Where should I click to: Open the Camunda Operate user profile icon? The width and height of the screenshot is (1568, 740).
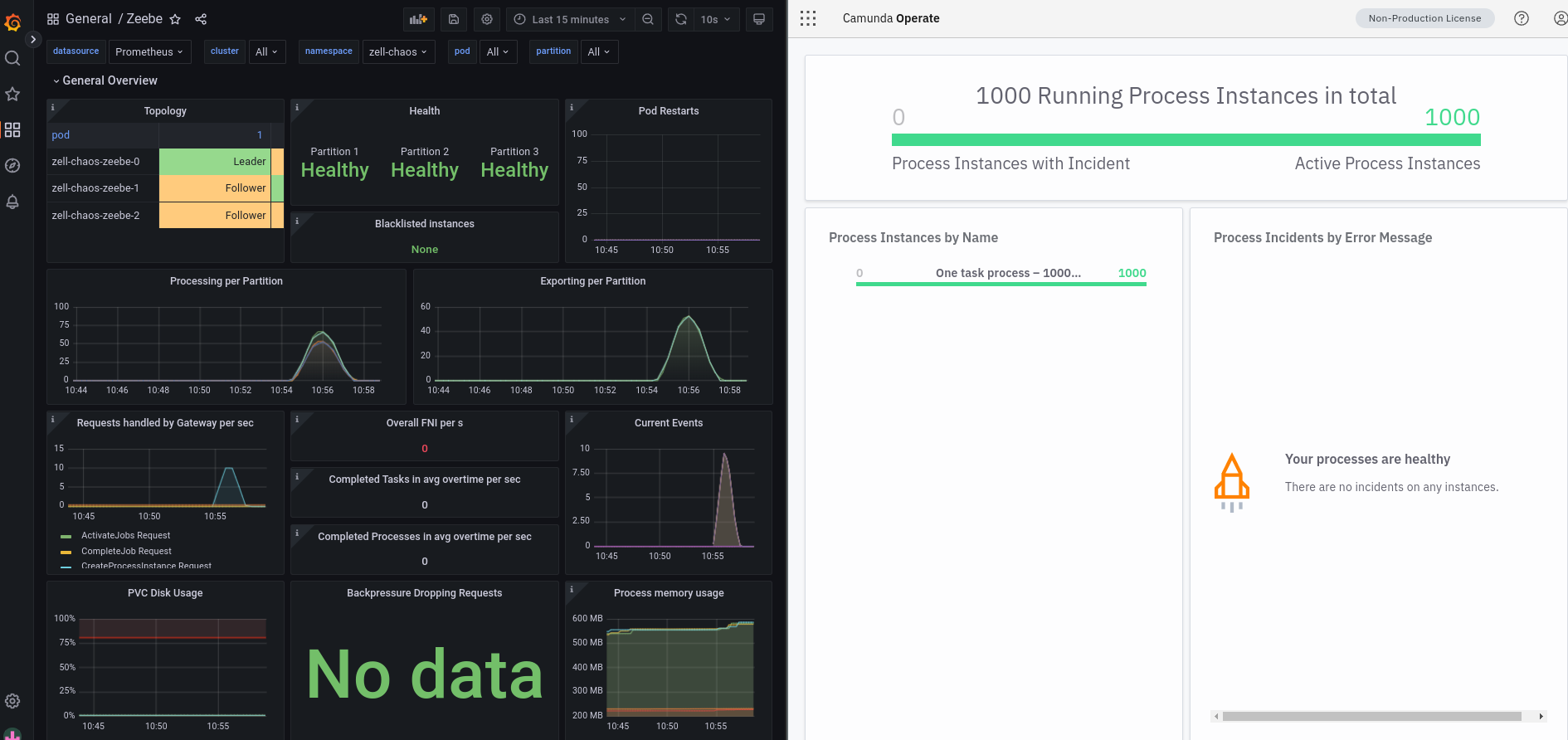1561,18
